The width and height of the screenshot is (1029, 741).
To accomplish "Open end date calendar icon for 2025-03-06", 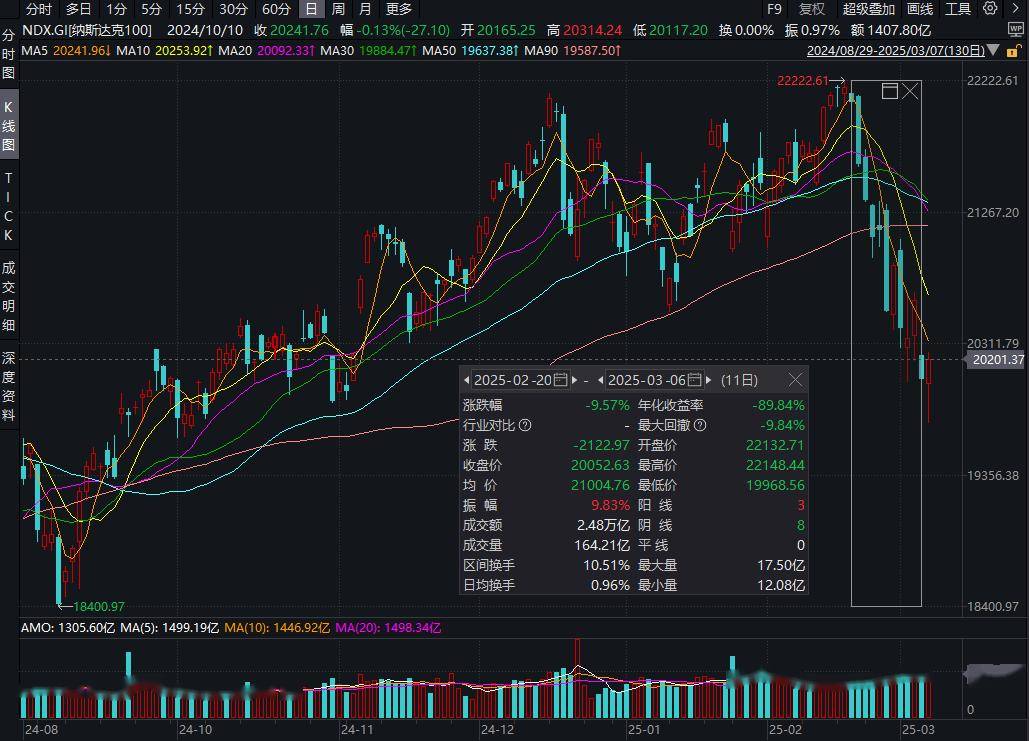I will pos(695,379).
